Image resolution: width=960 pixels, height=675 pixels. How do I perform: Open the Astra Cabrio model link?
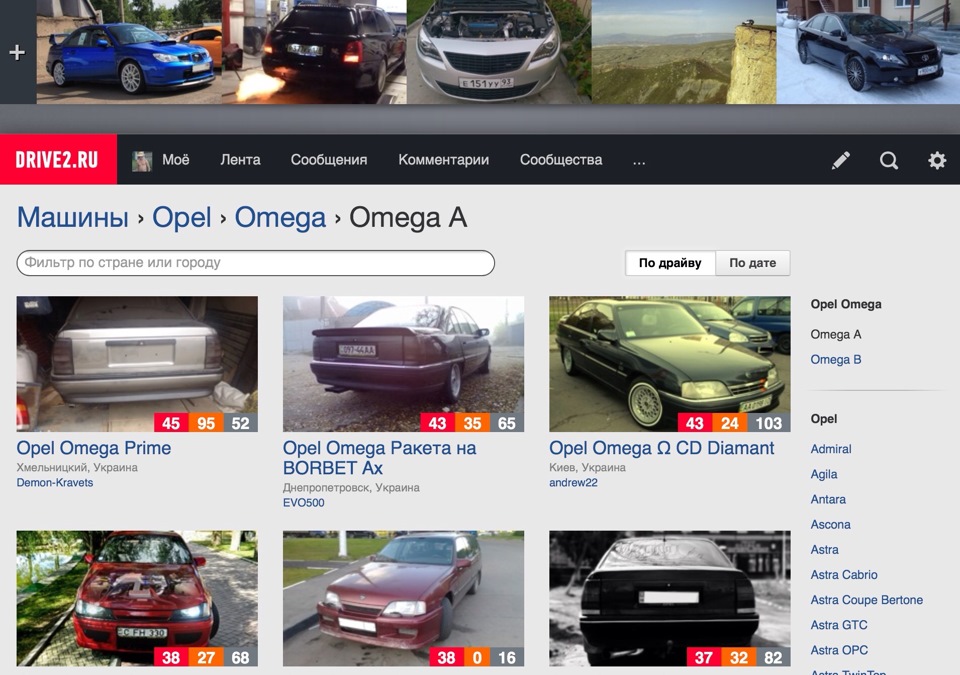[x=844, y=575]
